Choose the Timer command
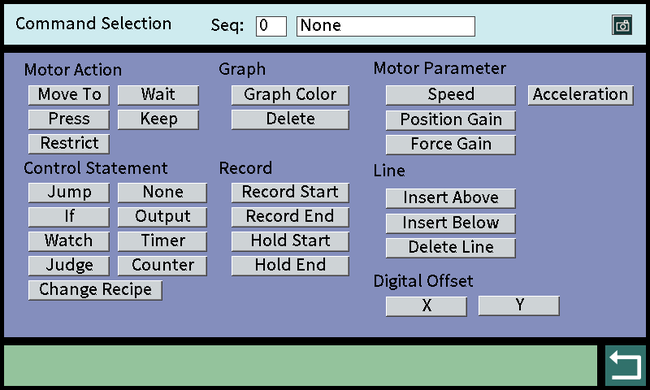 [x=162, y=241]
